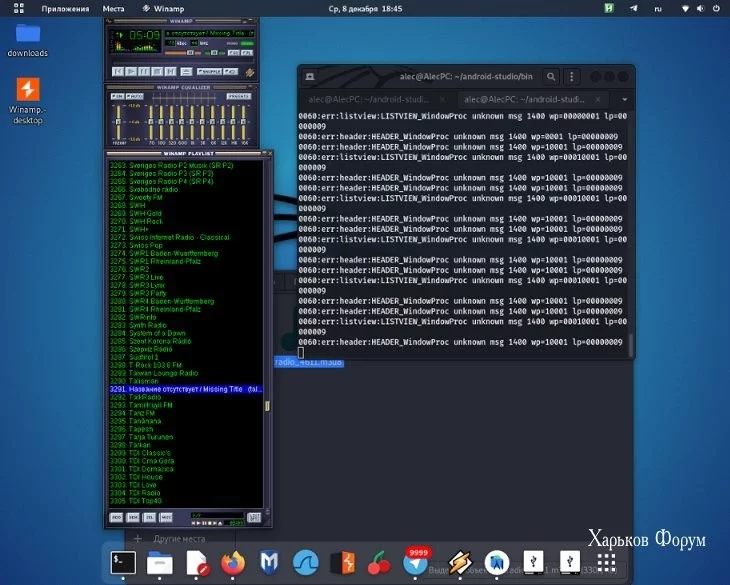This screenshot has height=585, width=730.
Task: Click top bar clock Ср, 8 декабря 18:45
Action: [x=365, y=8]
